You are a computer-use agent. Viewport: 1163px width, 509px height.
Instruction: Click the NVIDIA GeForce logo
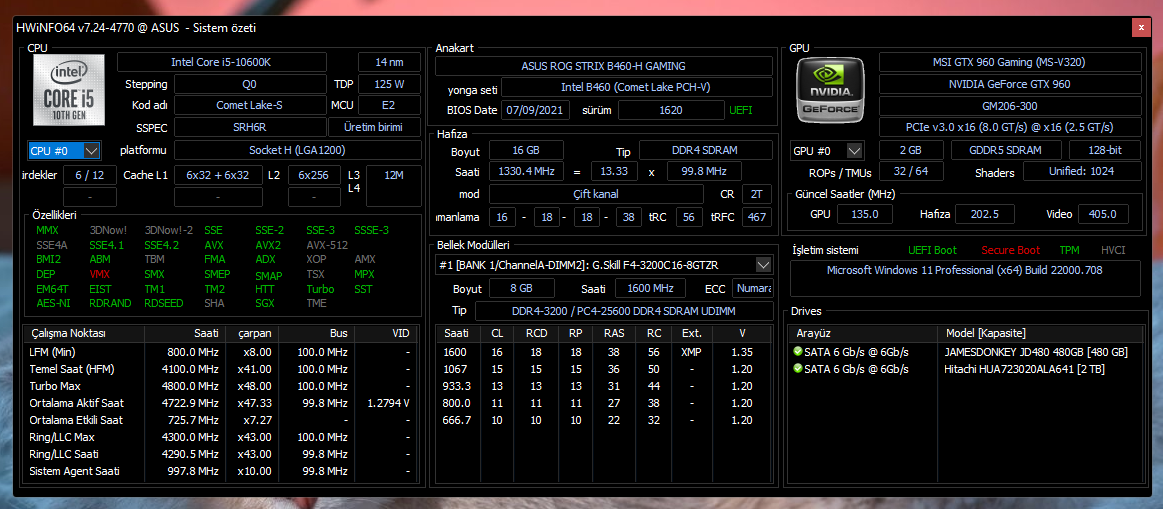pos(830,92)
